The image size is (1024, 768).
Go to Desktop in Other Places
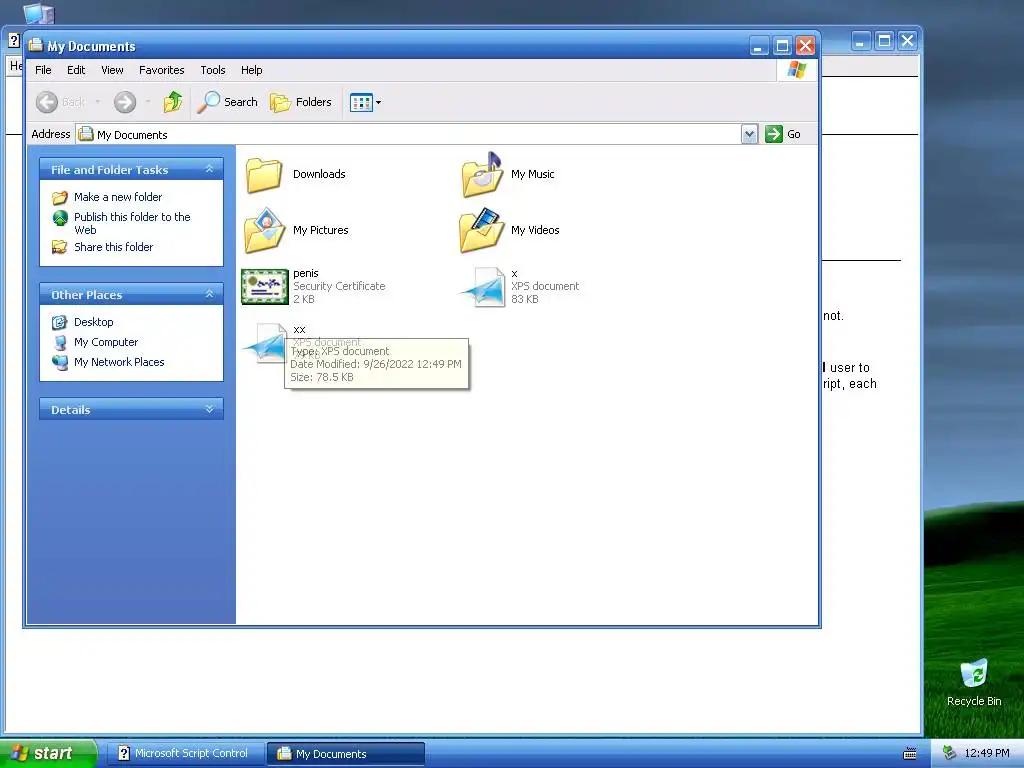[x=93, y=322]
